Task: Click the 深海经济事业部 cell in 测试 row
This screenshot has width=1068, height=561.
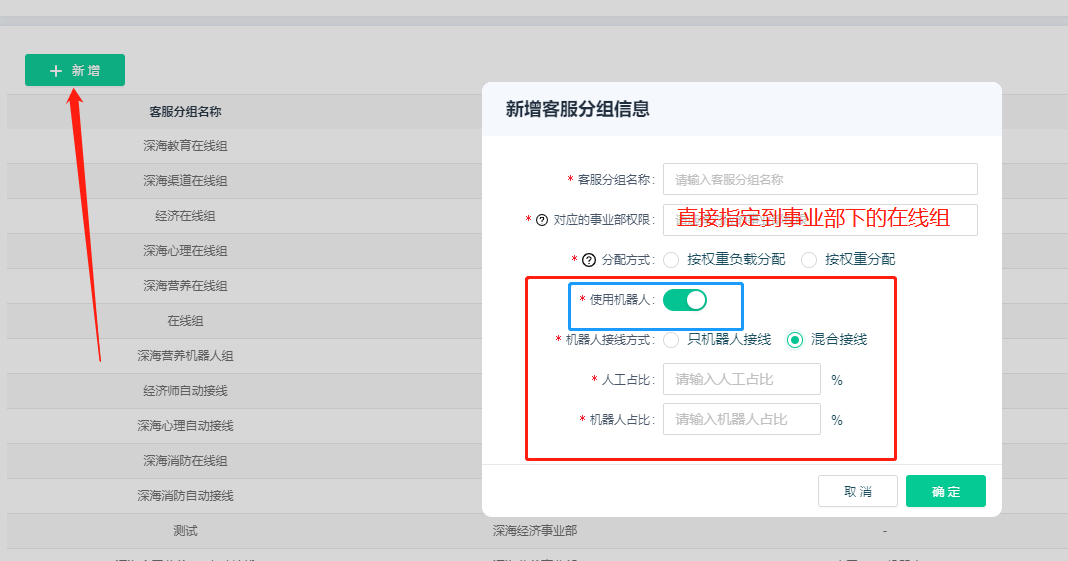Action: coord(534,531)
